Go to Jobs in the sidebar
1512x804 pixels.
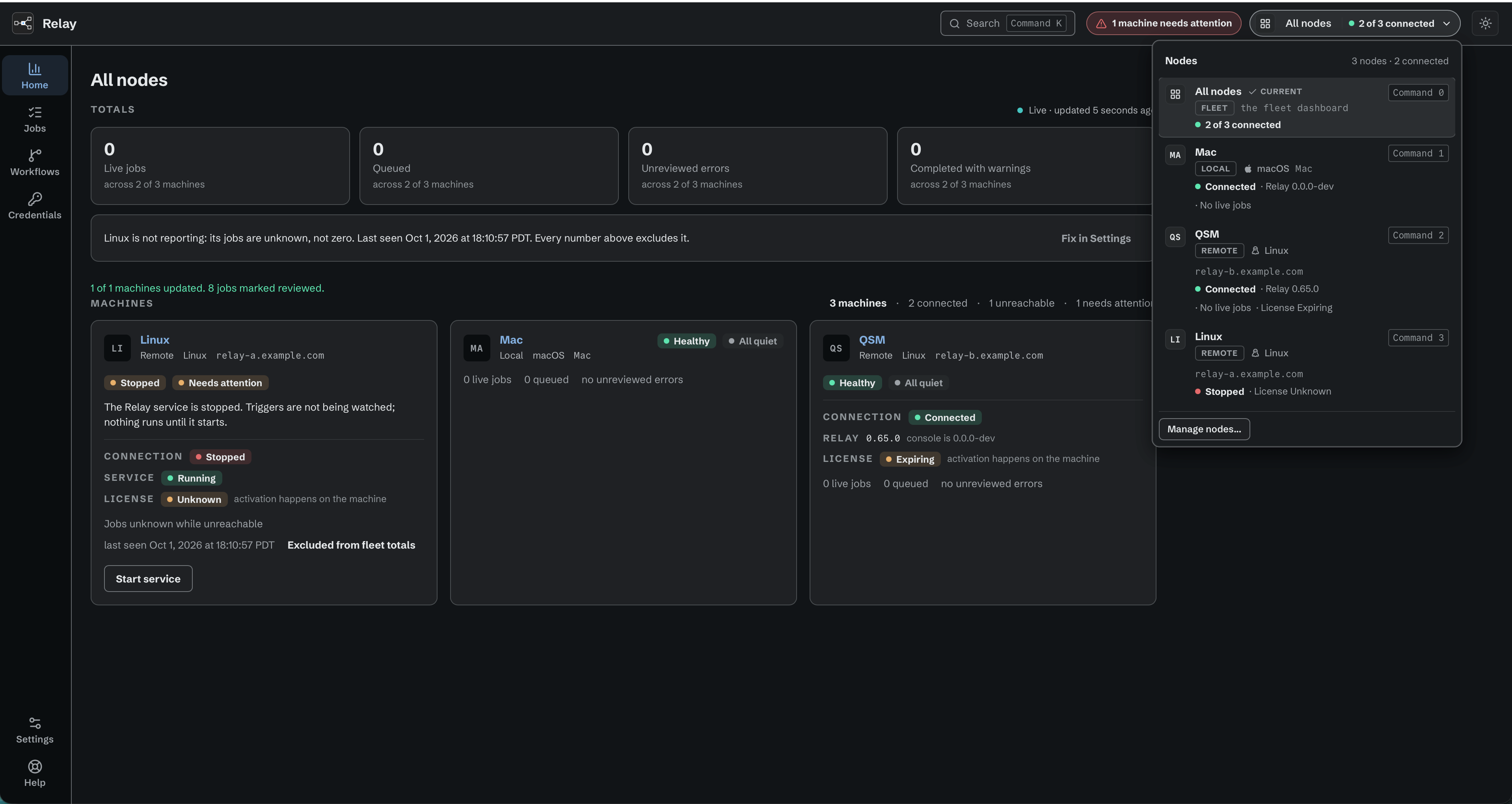point(35,119)
